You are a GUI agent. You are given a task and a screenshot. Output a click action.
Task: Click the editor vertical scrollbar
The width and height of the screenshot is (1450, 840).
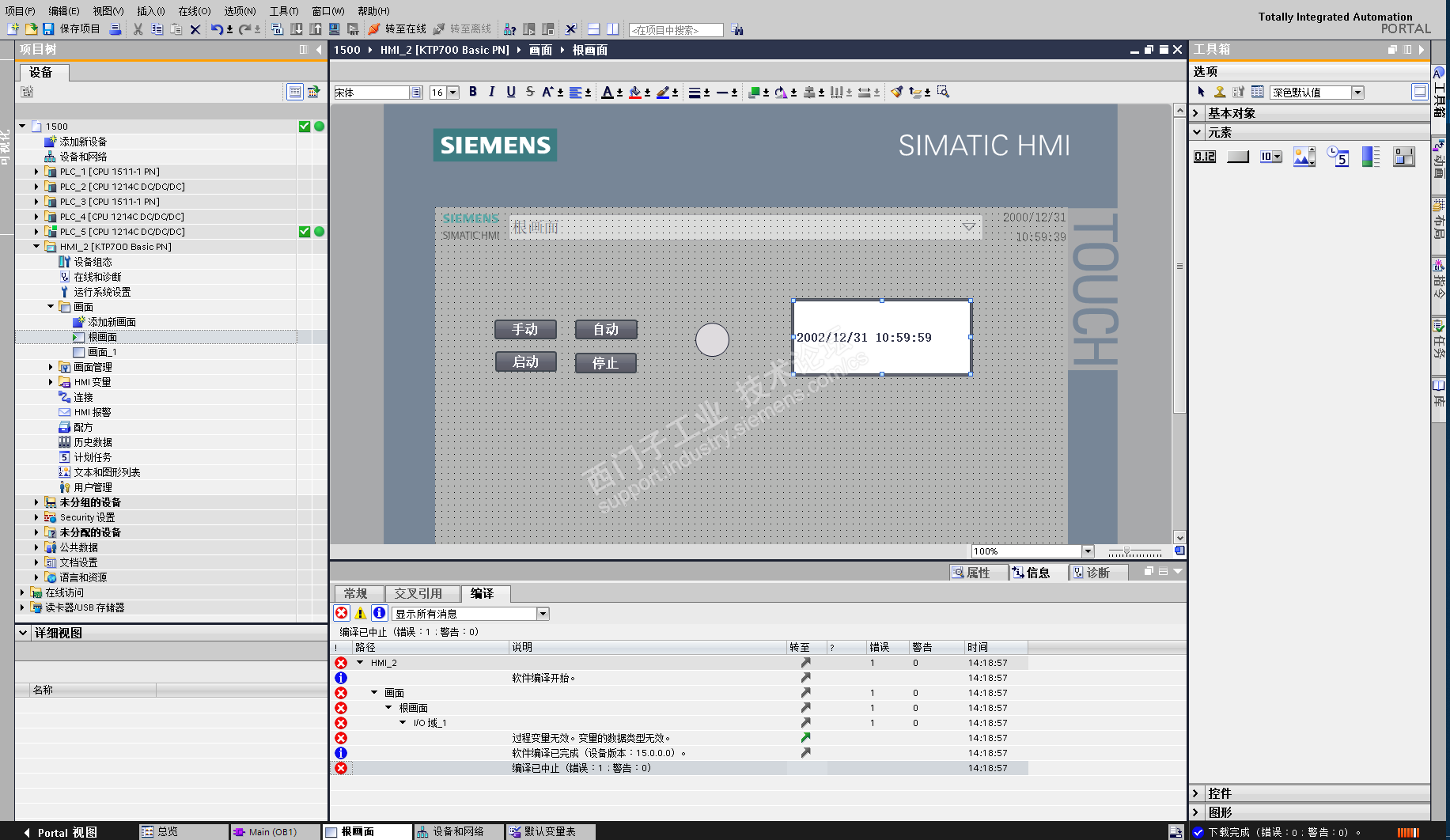tap(1179, 325)
